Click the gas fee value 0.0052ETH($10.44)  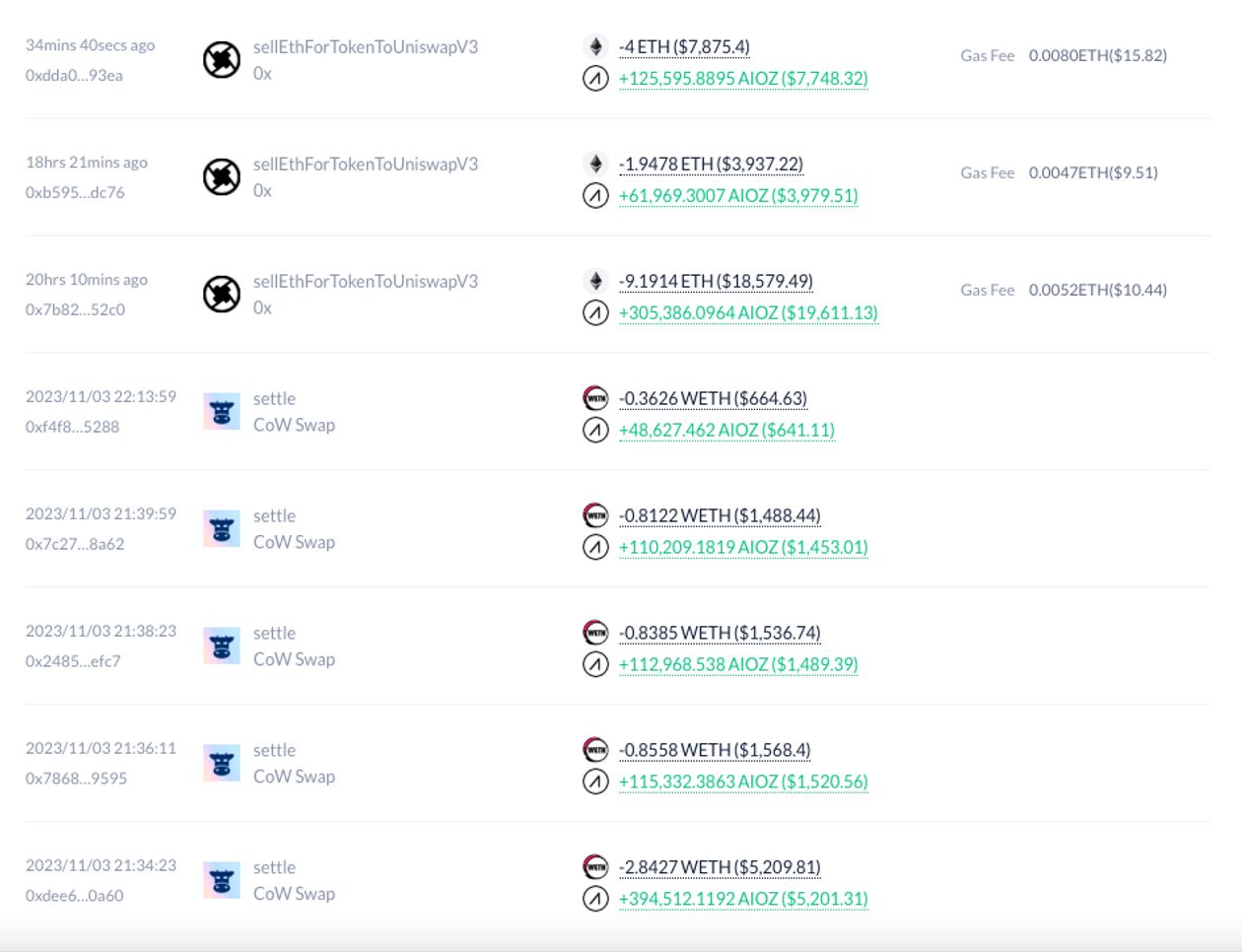pos(1098,290)
